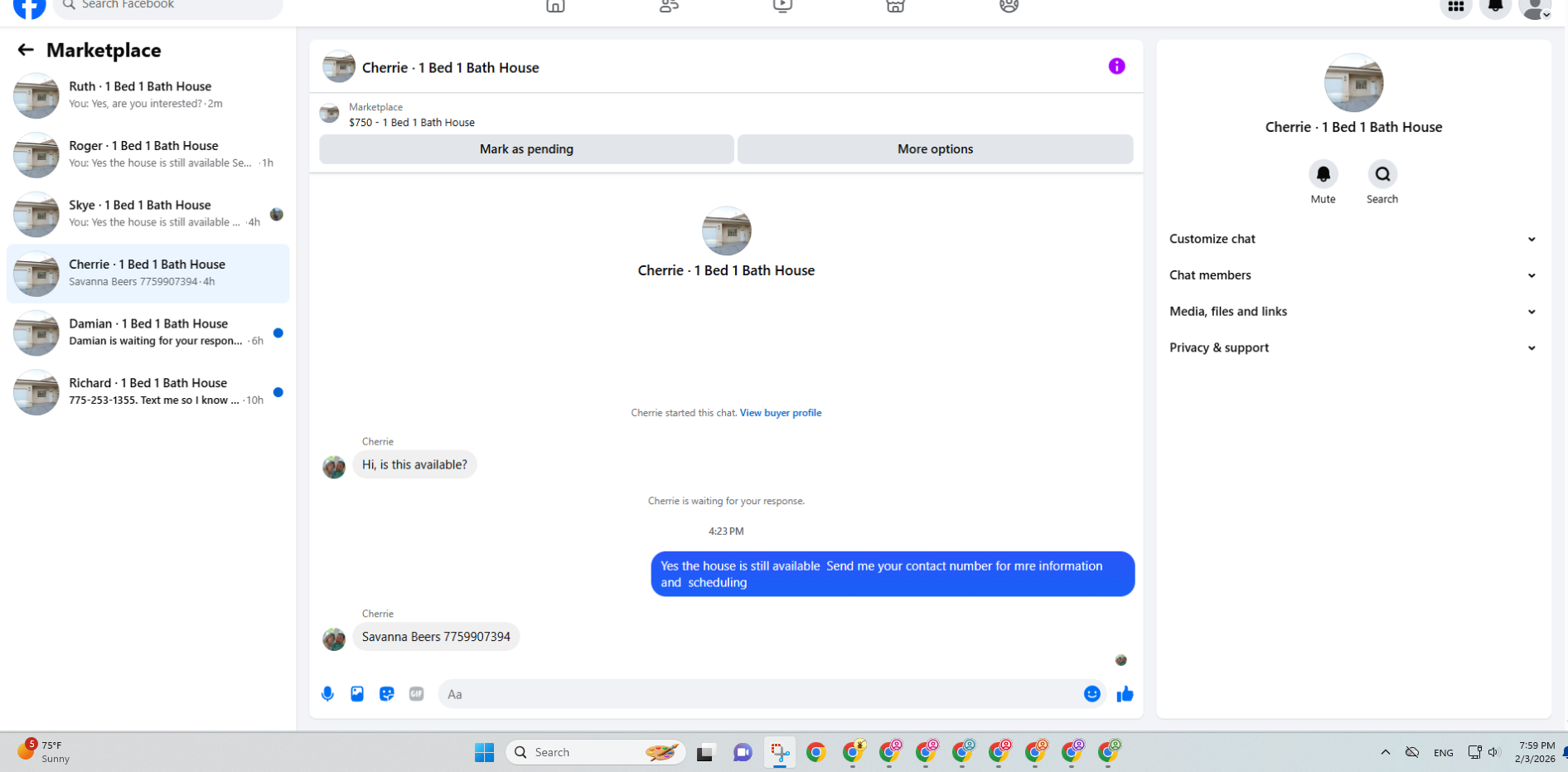1568x772 pixels.
Task: Open the emoji picker smiley icon
Action: [1092, 694]
